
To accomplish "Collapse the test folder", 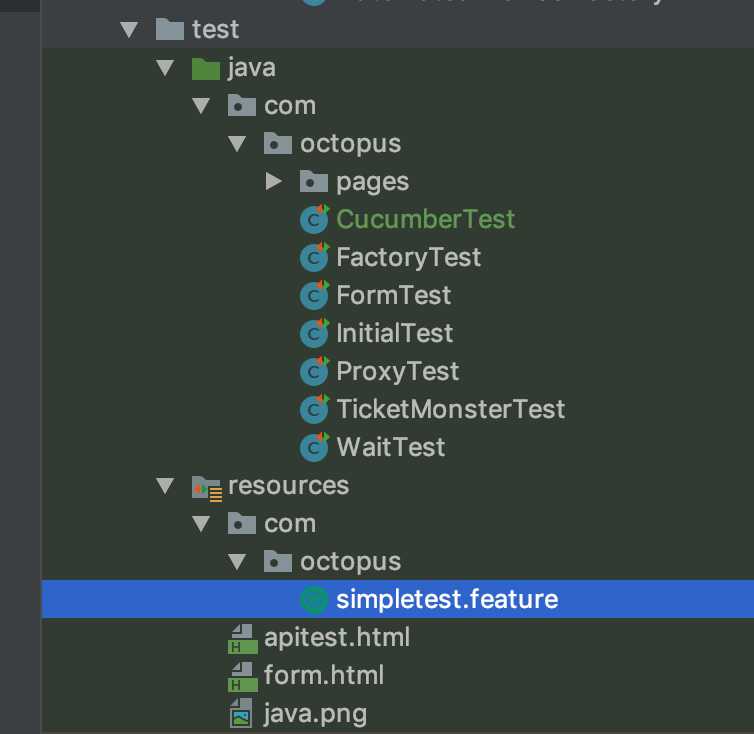I will [128, 30].
